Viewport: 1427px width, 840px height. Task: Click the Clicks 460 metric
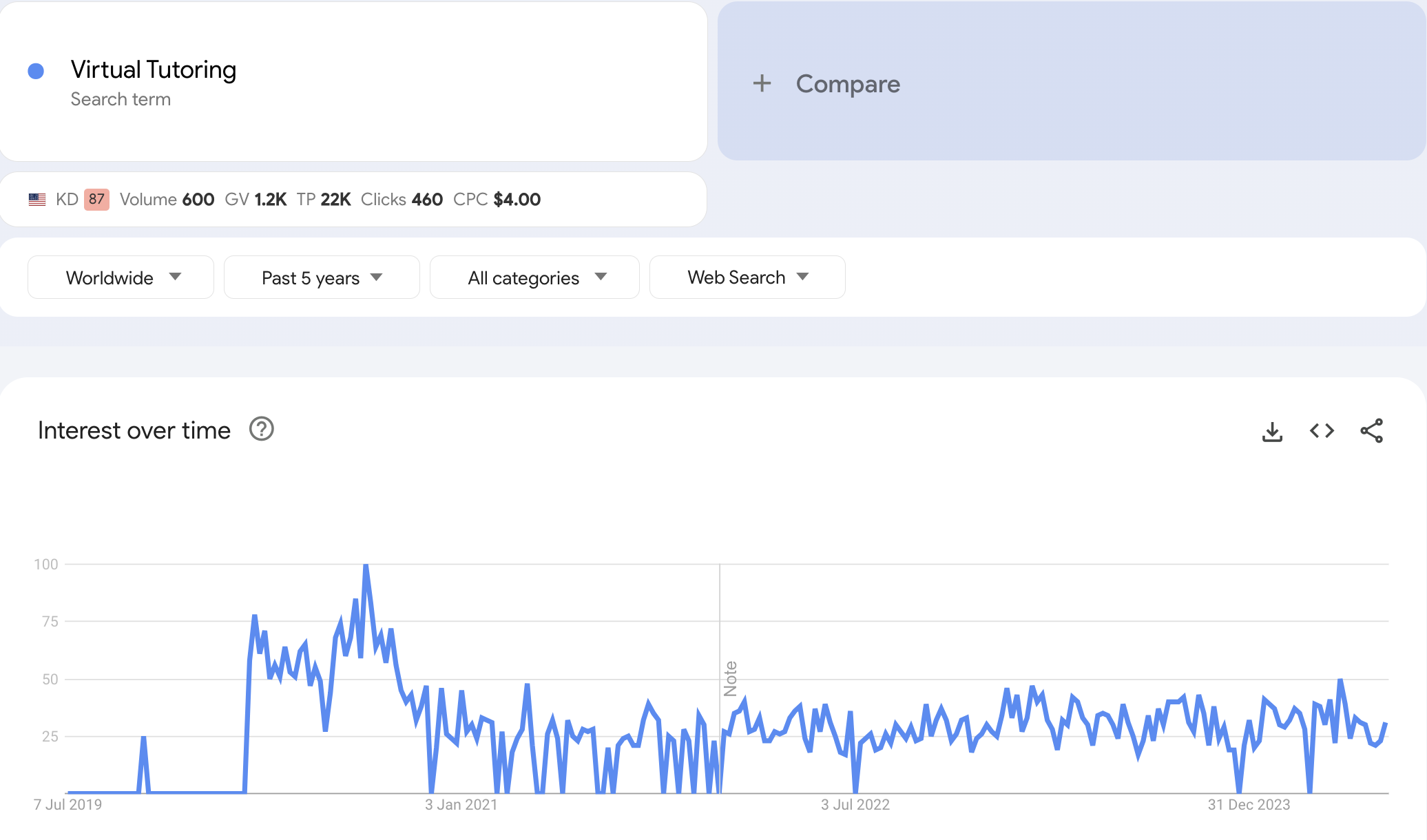(402, 200)
